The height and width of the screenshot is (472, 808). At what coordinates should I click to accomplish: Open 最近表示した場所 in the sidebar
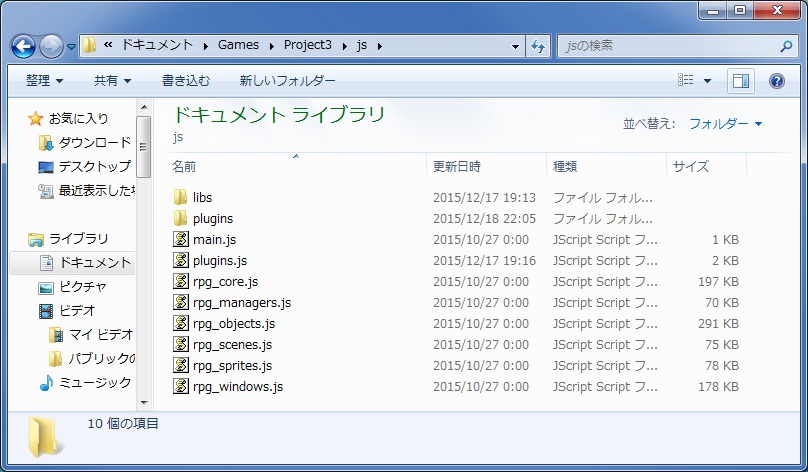[x=86, y=191]
